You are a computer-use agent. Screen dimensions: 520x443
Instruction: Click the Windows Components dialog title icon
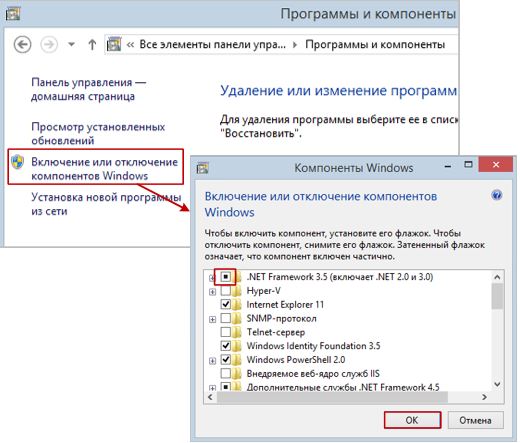pyautogui.click(x=202, y=168)
